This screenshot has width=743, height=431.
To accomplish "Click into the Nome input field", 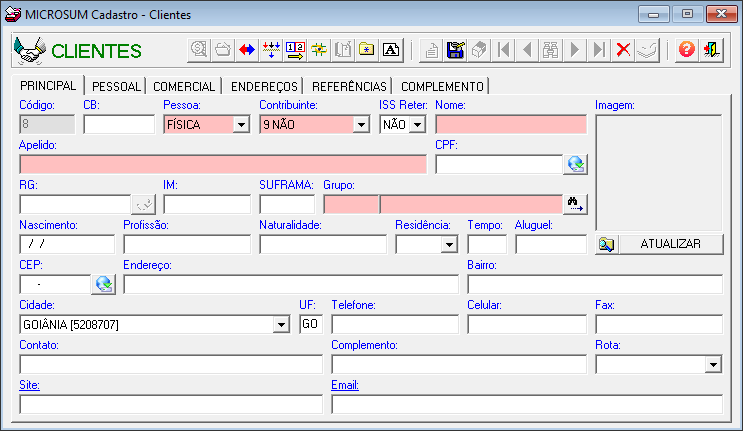I will pos(511,125).
